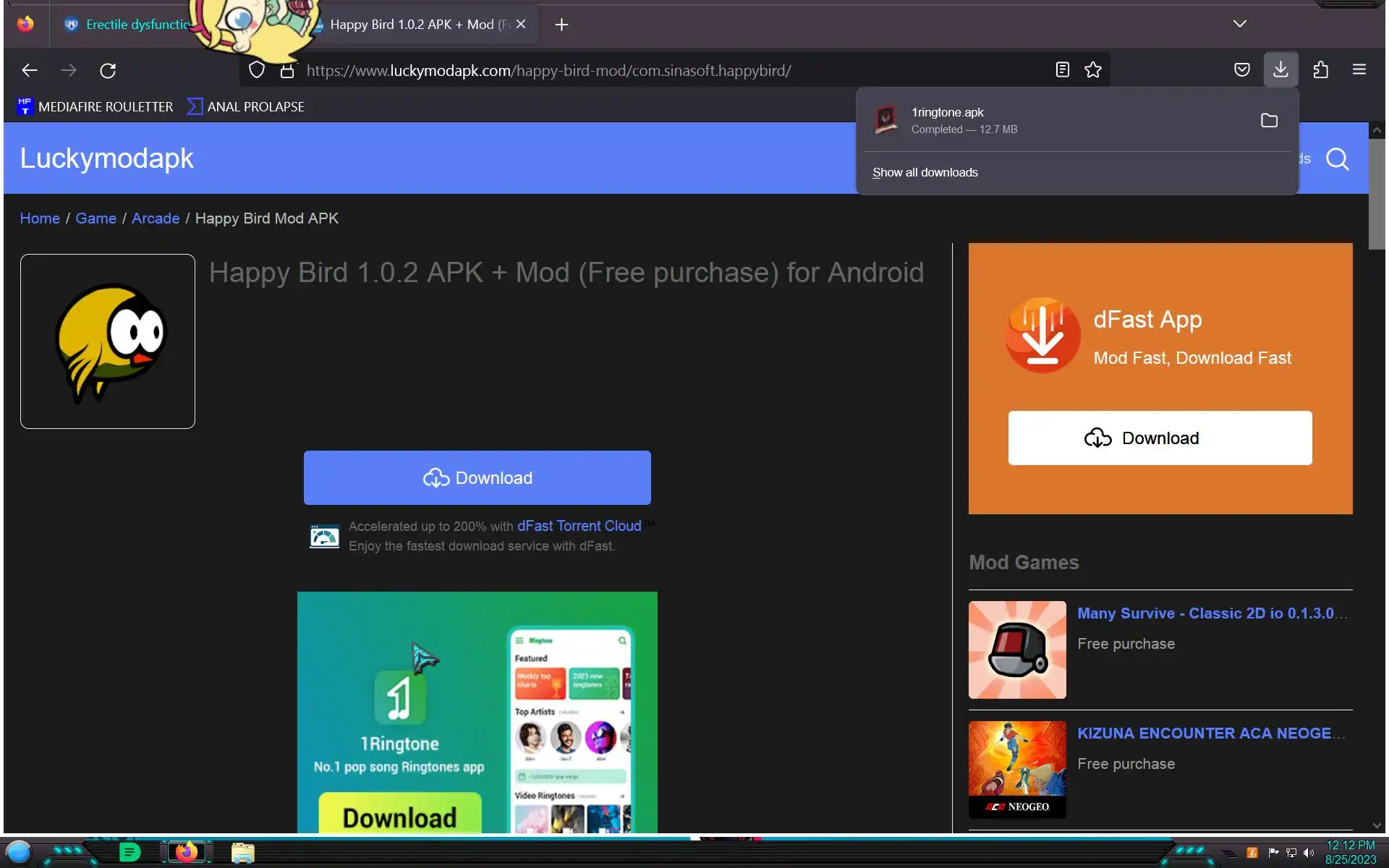Toggle reader view icon in address bar
The image size is (1389, 868).
pos(1062,69)
